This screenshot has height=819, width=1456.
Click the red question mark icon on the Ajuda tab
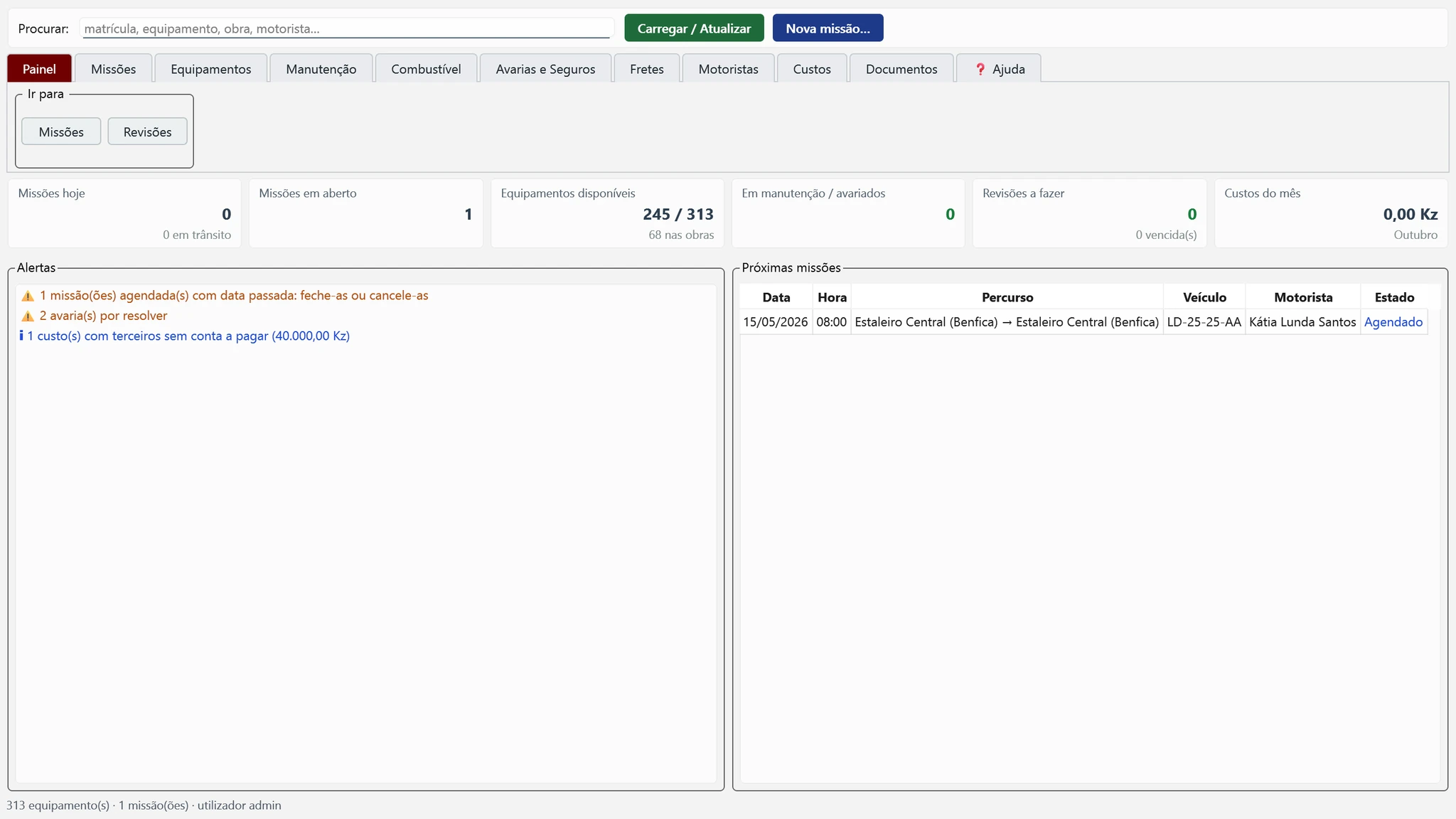980,69
